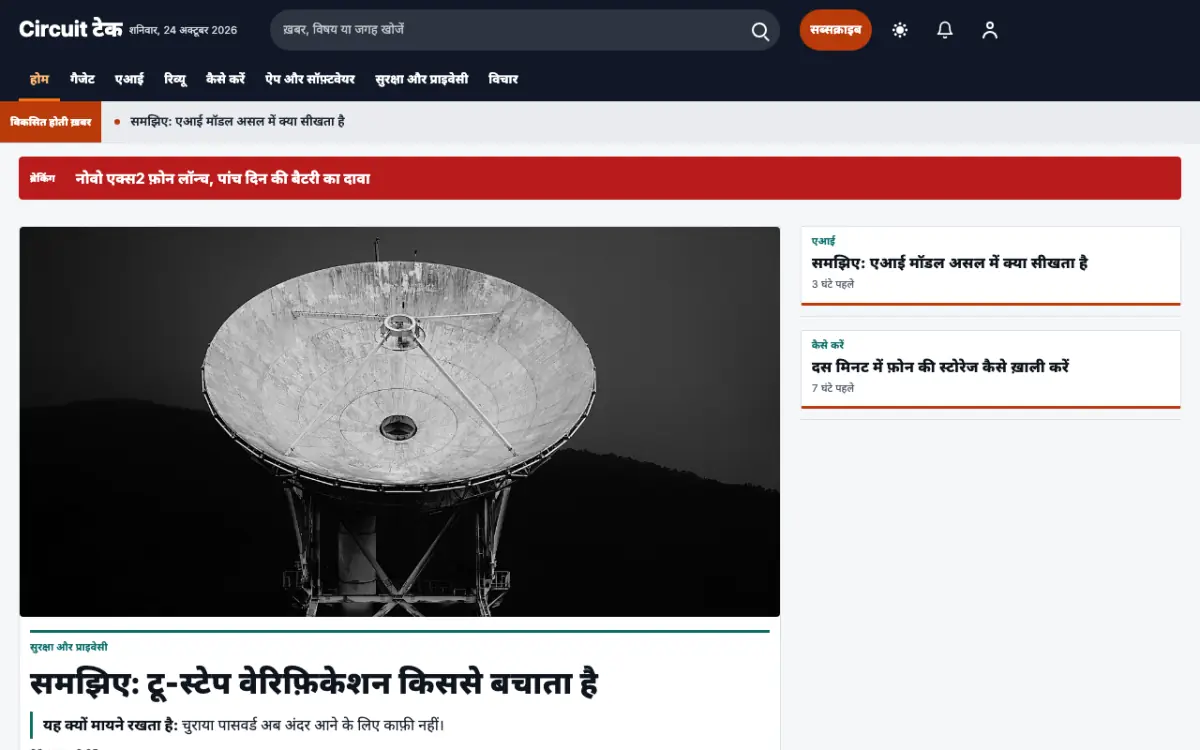This screenshot has height=750, width=1200.
Task: Open the रिव्यू nav section
Action: coord(175,79)
